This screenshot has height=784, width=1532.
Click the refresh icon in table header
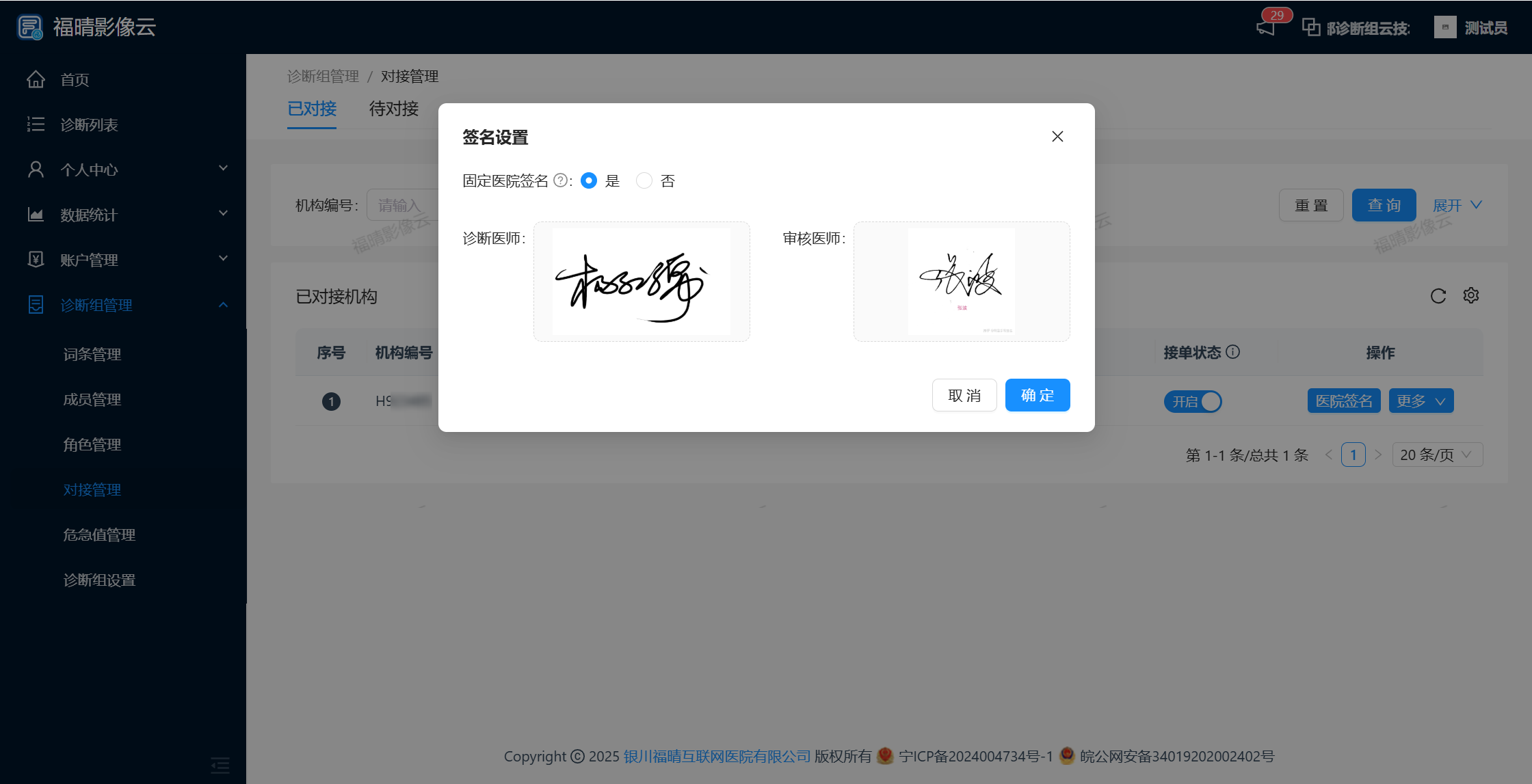(x=1438, y=296)
